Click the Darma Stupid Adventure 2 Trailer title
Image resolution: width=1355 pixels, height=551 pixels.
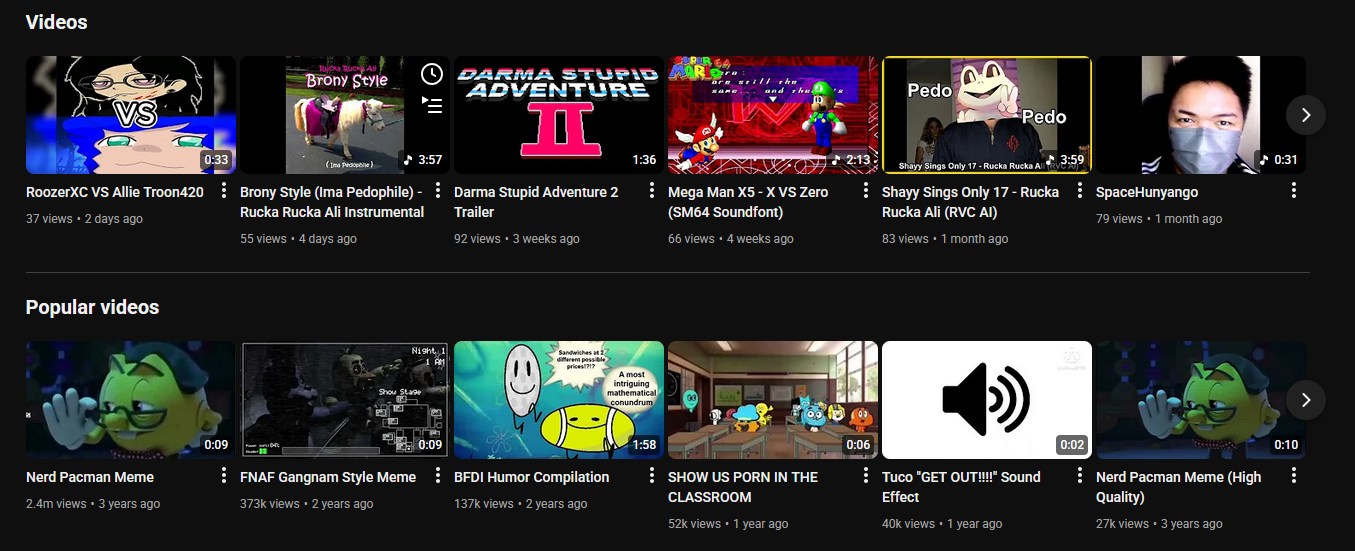tap(536, 202)
